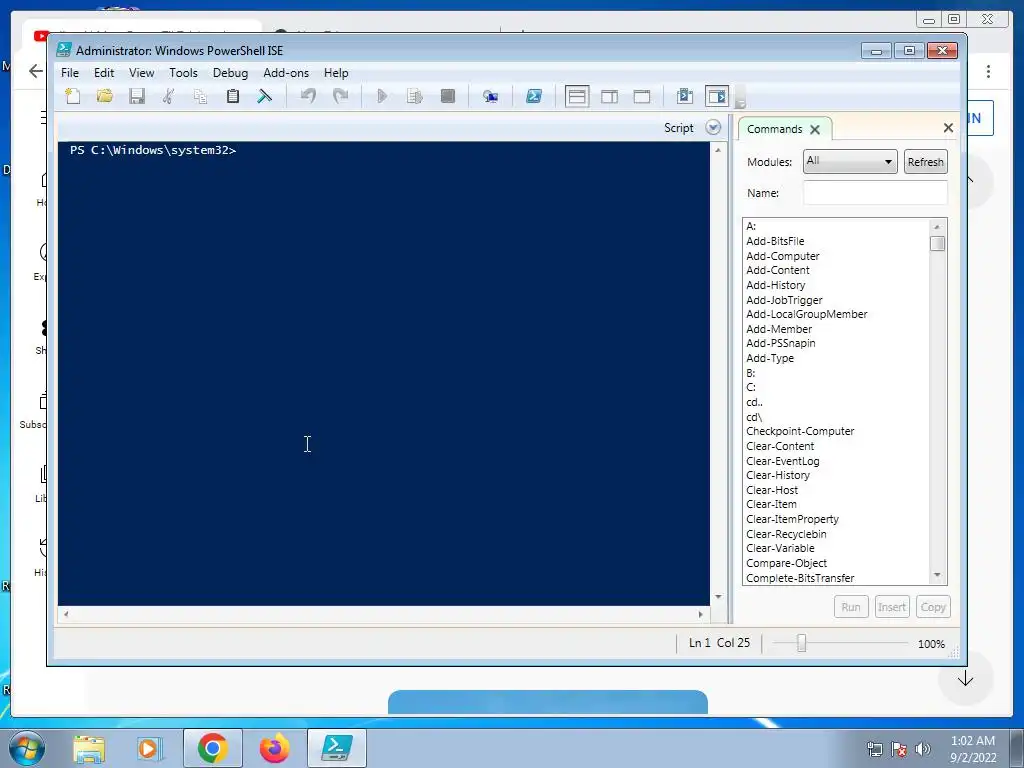The image size is (1024, 768).
Task: Click the Save floppy disk icon
Action: (x=136, y=97)
